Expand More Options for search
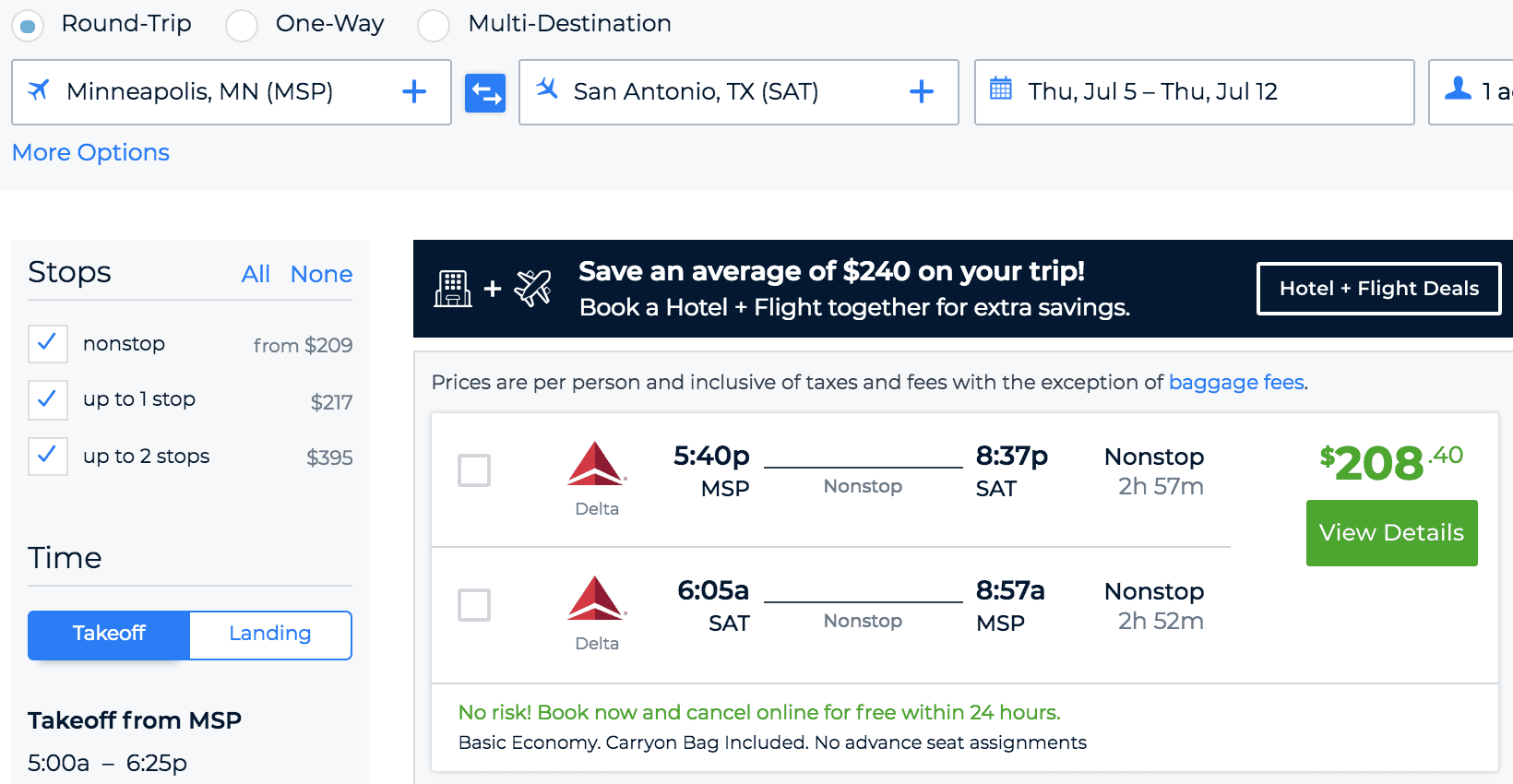The image size is (1513, 784). tap(90, 152)
